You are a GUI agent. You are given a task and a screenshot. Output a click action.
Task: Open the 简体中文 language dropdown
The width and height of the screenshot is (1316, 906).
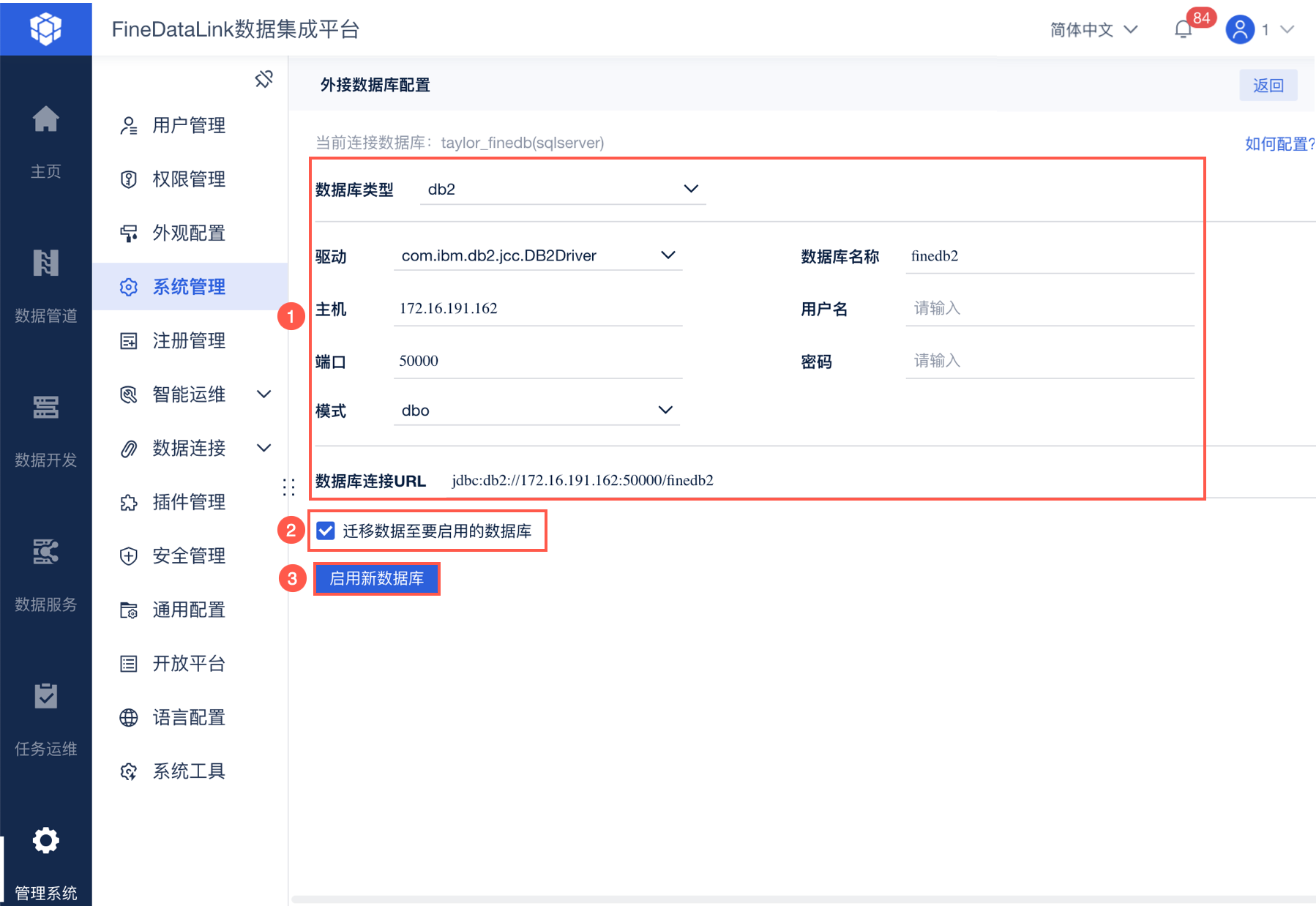click(x=1093, y=29)
